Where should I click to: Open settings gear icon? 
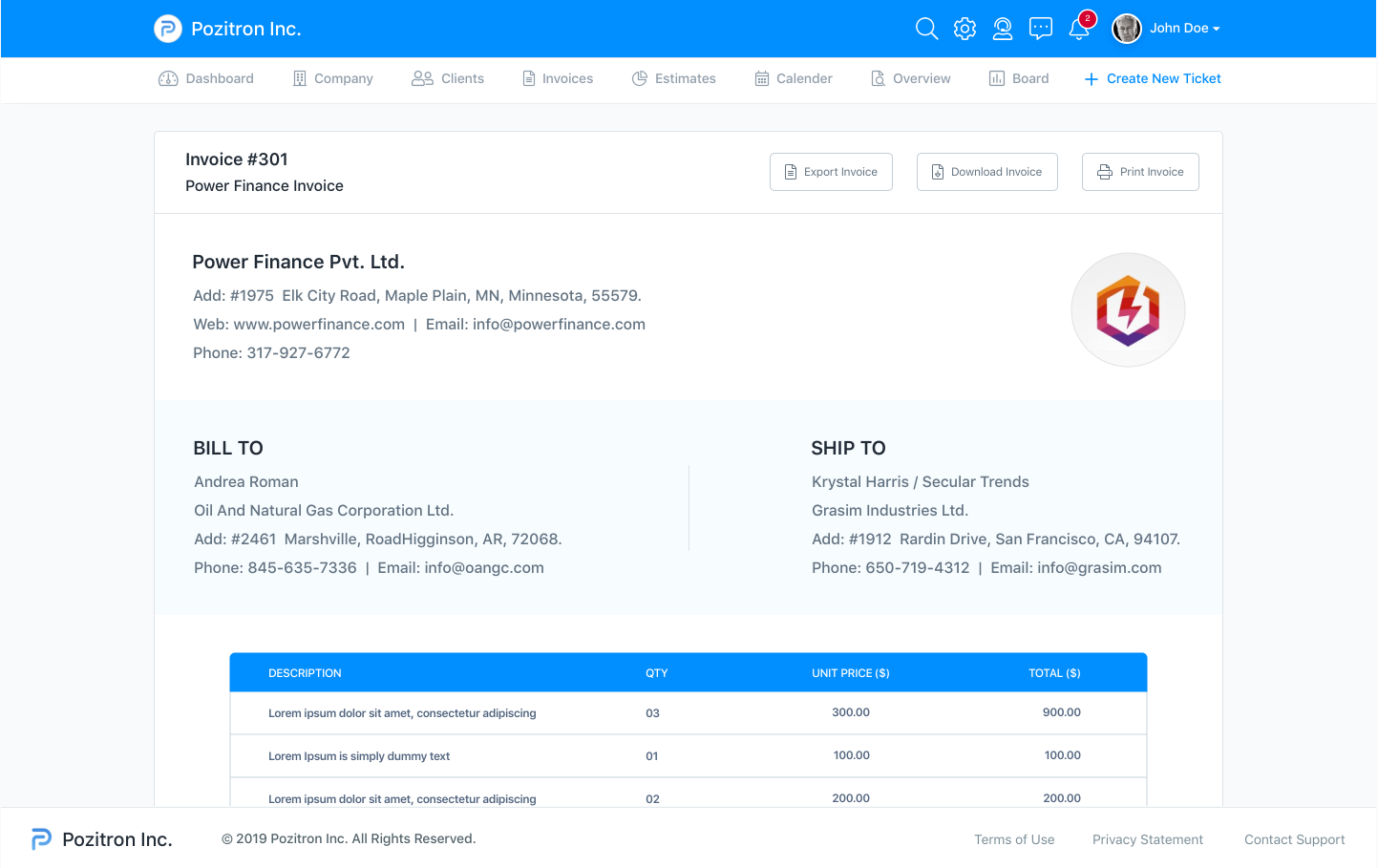coord(965,29)
